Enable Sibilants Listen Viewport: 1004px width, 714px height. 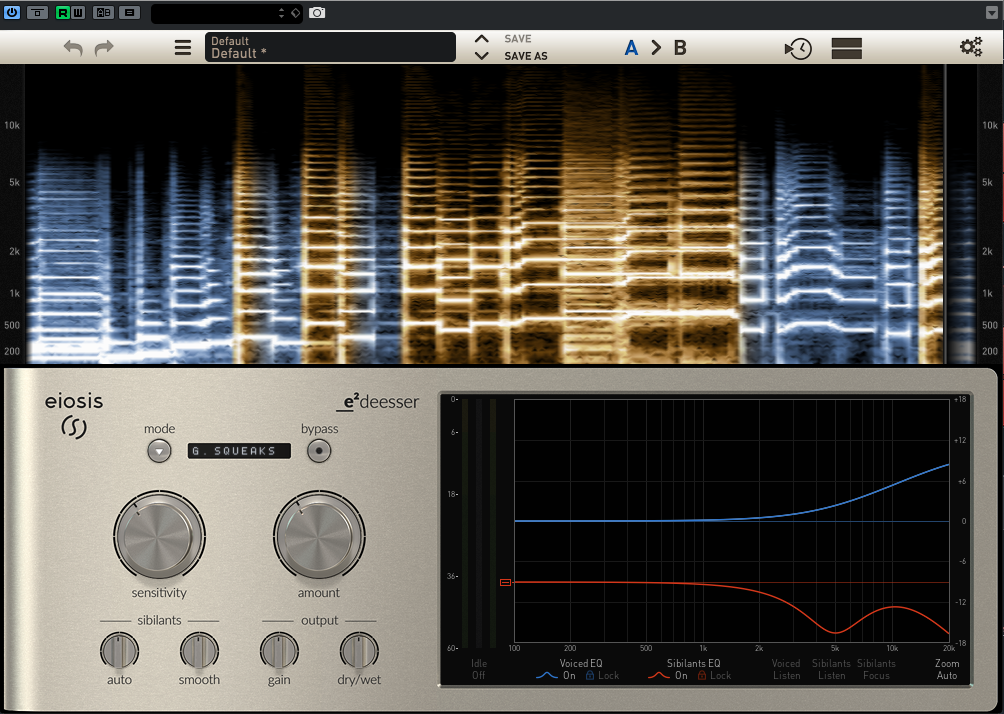(831, 669)
